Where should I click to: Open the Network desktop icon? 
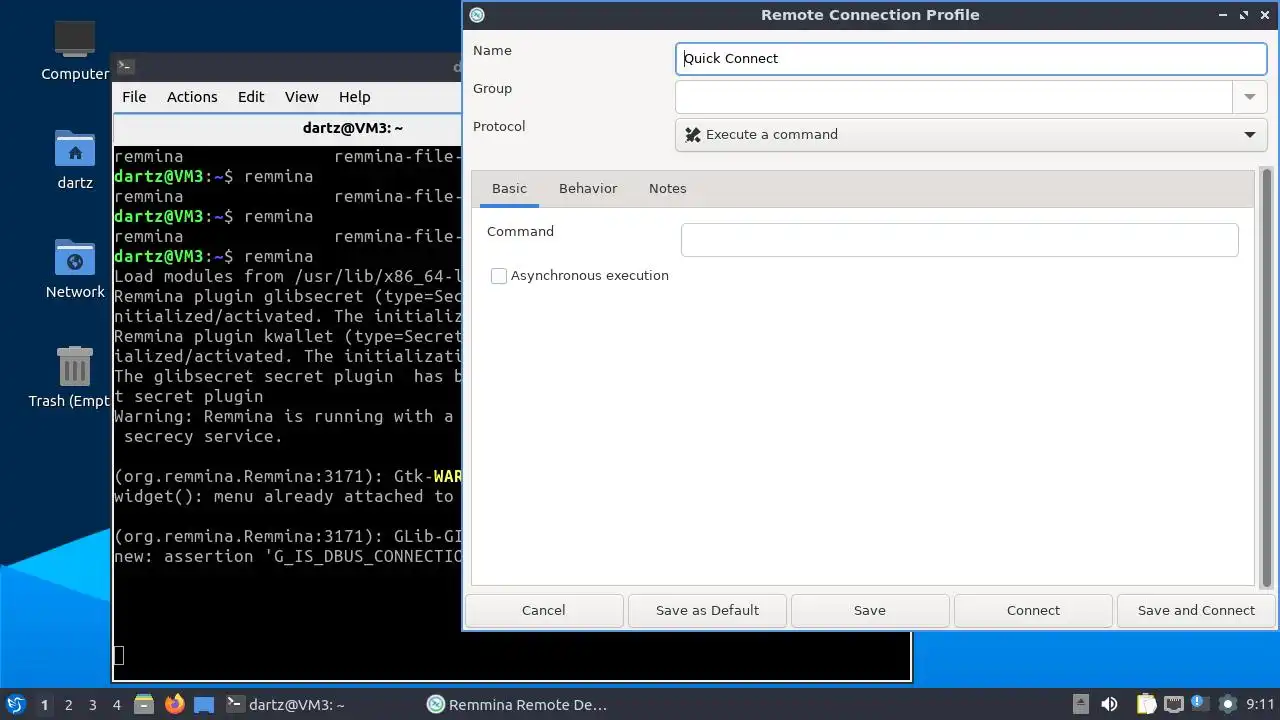click(x=75, y=258)
